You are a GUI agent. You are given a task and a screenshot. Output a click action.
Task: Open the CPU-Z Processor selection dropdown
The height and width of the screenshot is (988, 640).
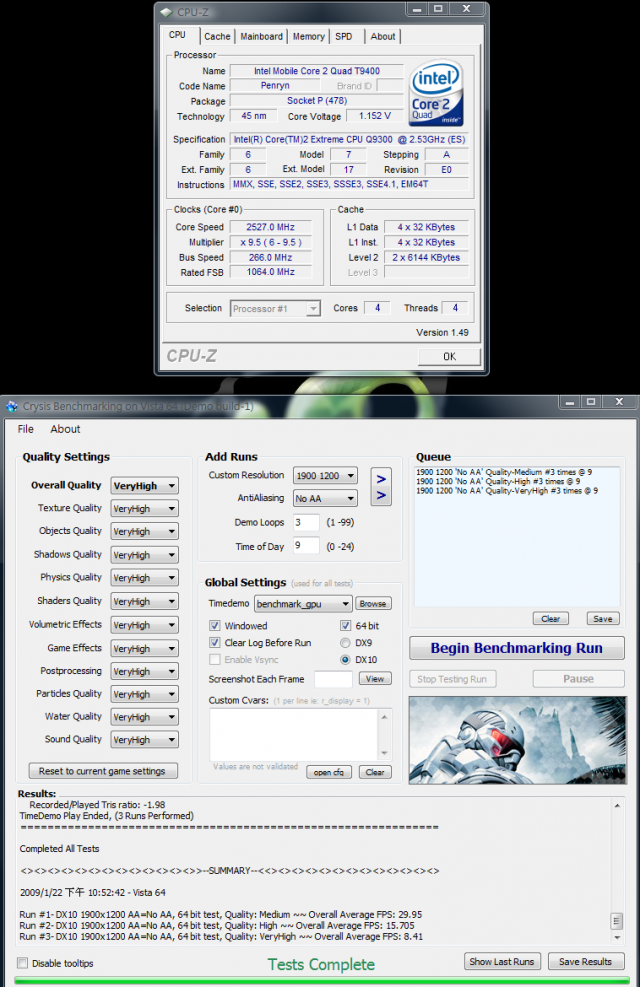(275, 309)
